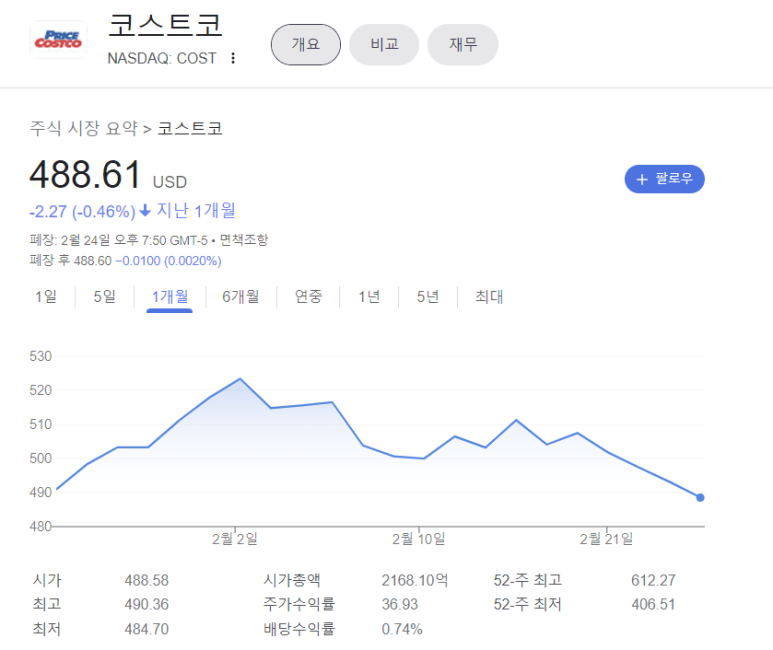The image size is (773, 650).
Task: Switch to the 비교 compare tab
Action: (384, 44)
